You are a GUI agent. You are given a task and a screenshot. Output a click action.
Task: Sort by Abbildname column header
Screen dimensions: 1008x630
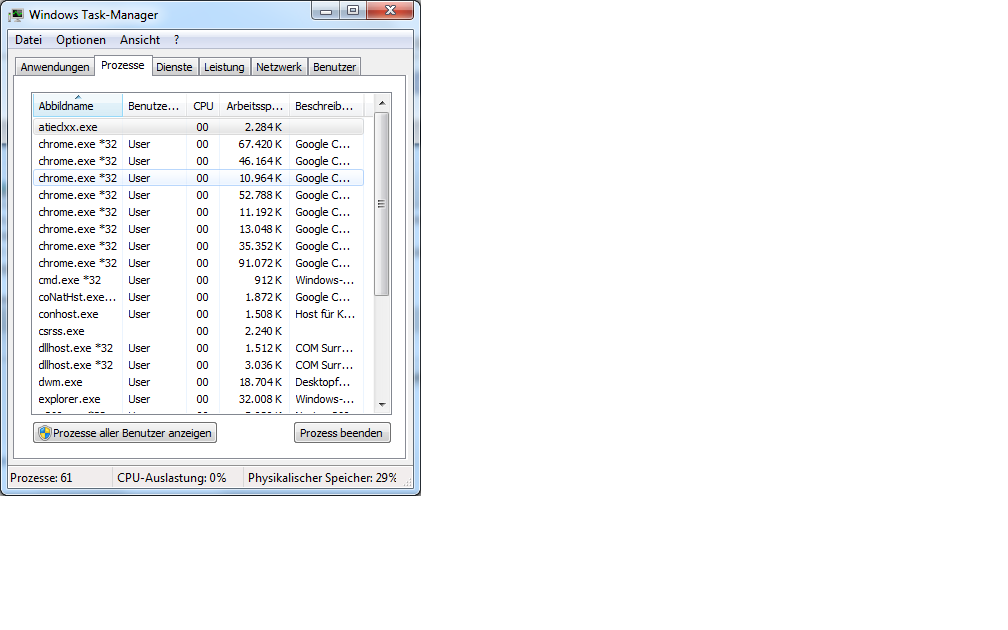coord(77,106)
